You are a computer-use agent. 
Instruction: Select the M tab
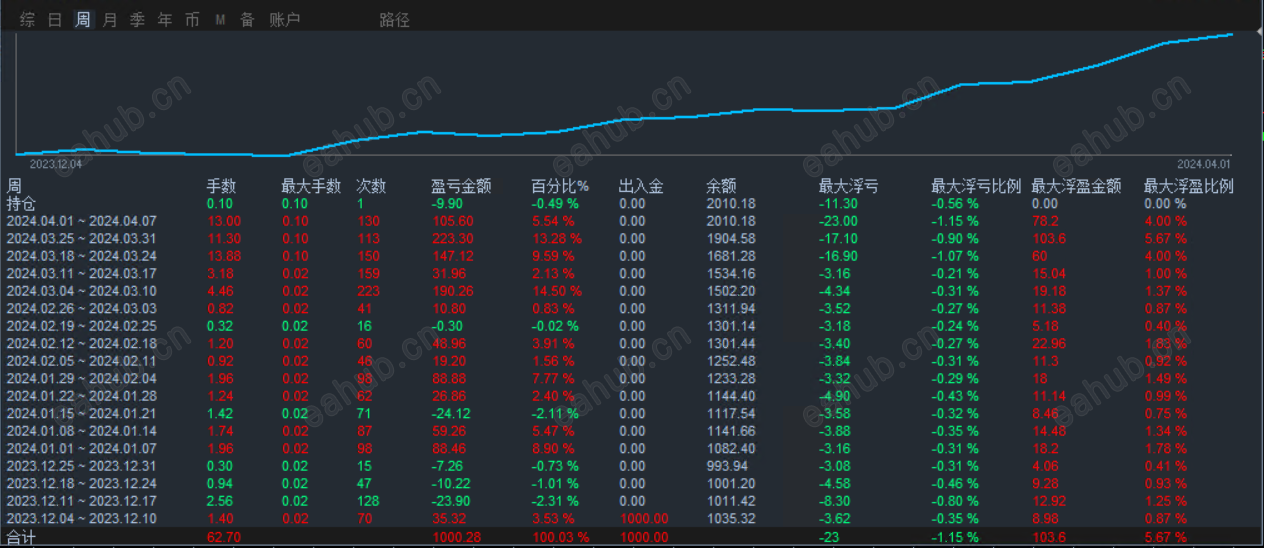pyautogui.click(x=220, y=19)
